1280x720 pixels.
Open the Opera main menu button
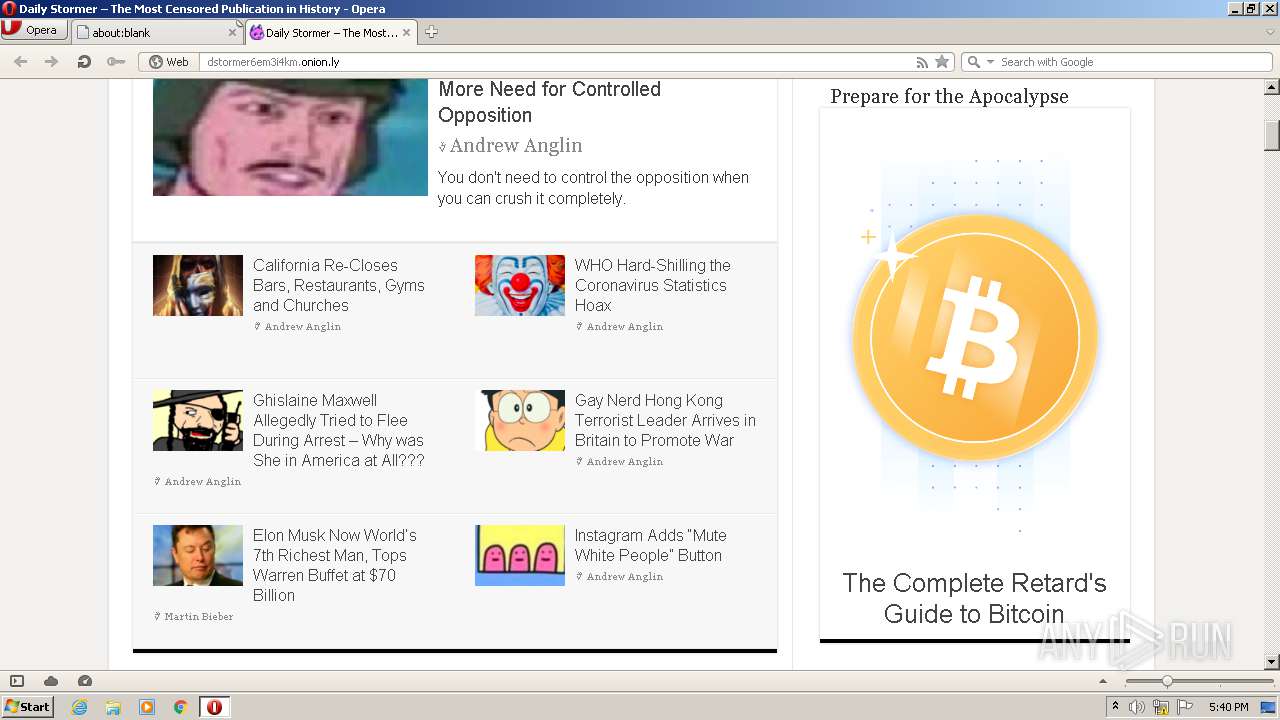[x=33, y=30]
